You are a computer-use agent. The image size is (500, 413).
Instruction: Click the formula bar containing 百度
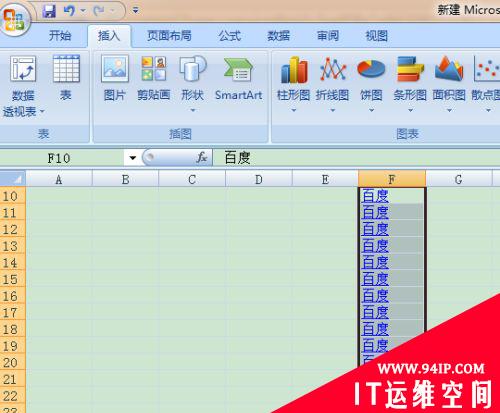click(357, 158)
